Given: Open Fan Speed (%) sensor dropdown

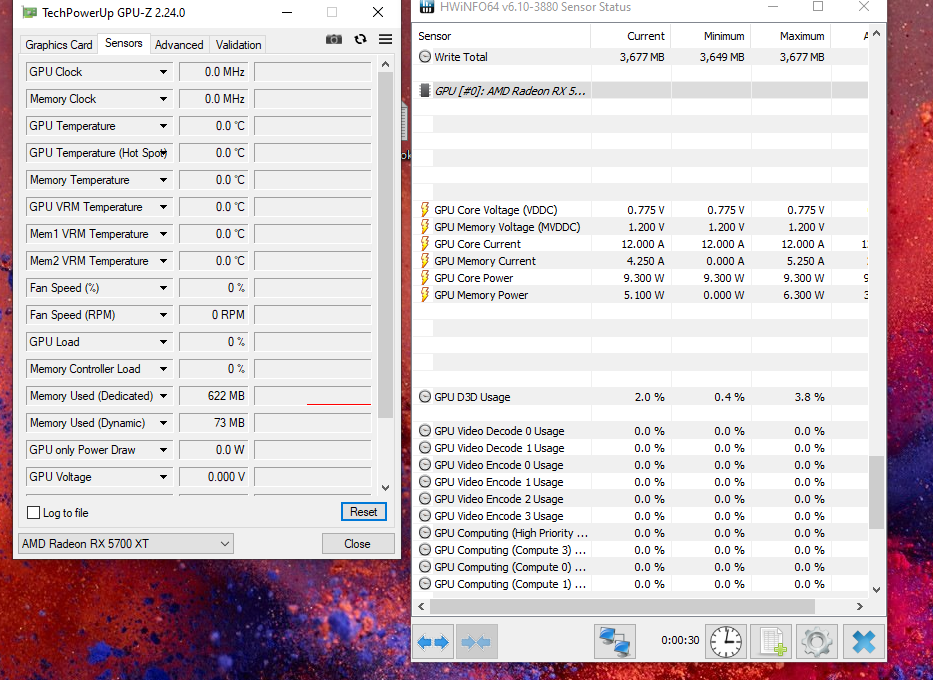Looking at the screenshot, I should (163, 288).
